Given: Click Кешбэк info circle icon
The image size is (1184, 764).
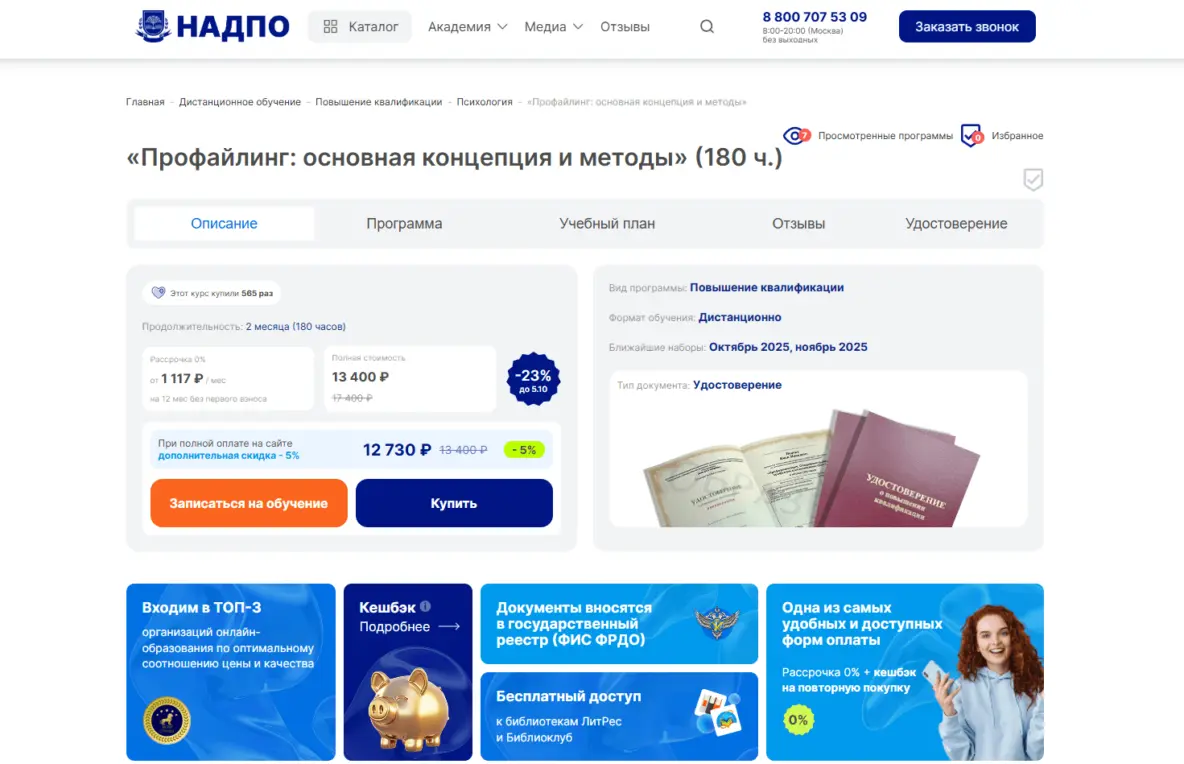Looking at the screenshot, I should [x=425, y=606].
